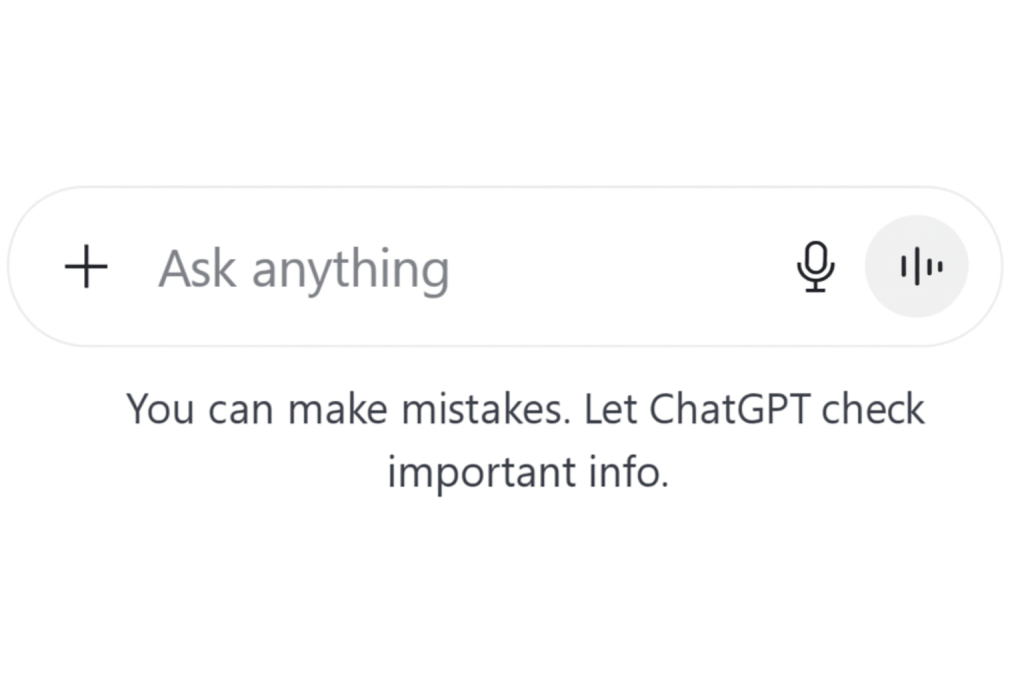
Task: Click the 'important info.' text line
Action: coord(527,471)
